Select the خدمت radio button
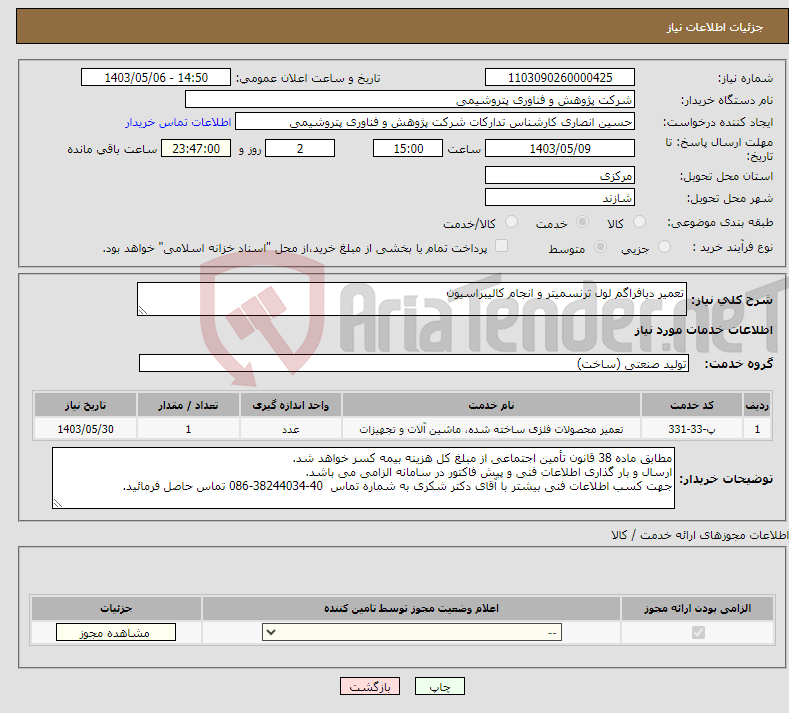The width and height of the screenshot is (789, 713). [582, 222]
